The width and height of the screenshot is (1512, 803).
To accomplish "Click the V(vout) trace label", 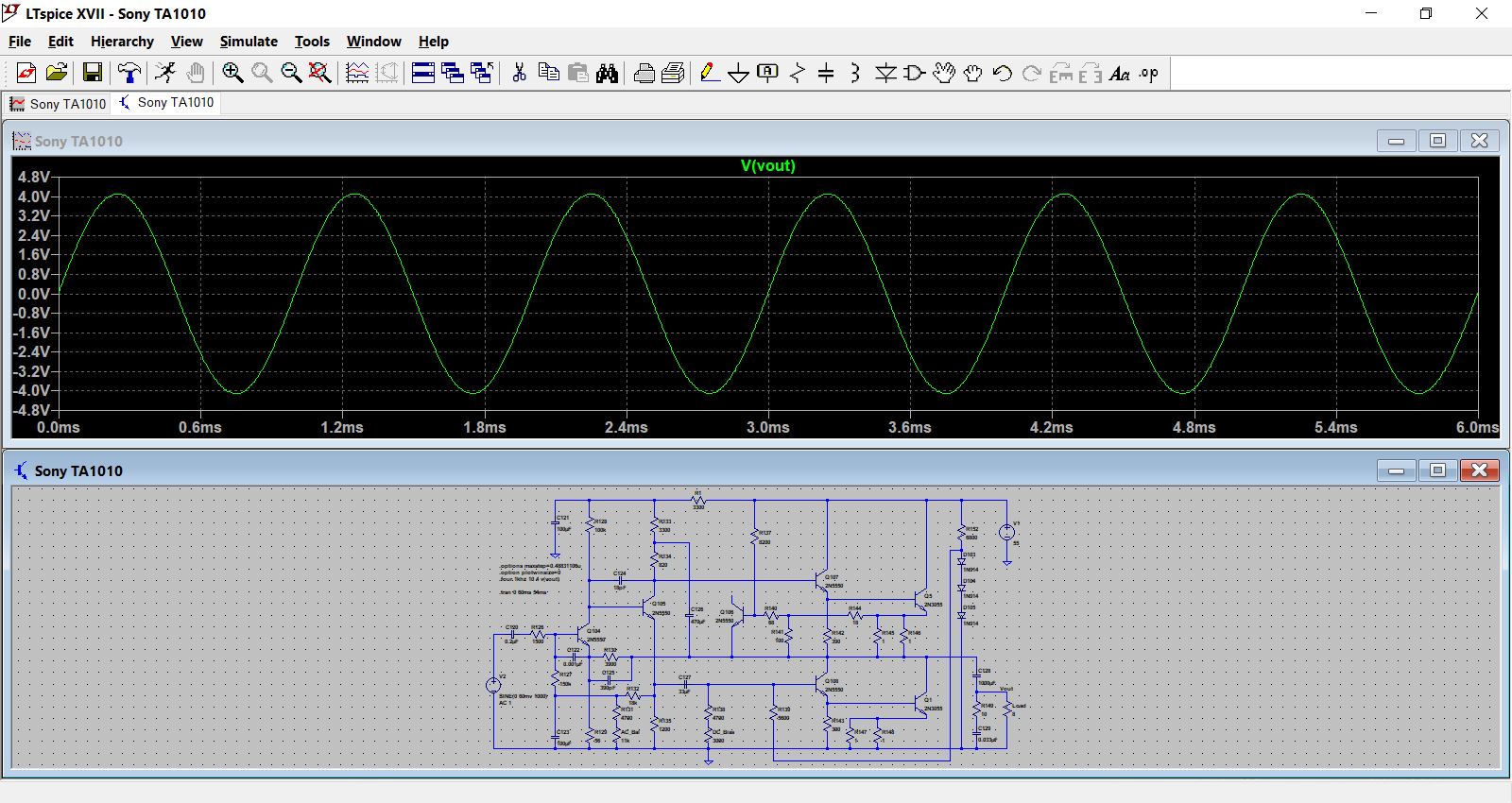I will (768, 165).
